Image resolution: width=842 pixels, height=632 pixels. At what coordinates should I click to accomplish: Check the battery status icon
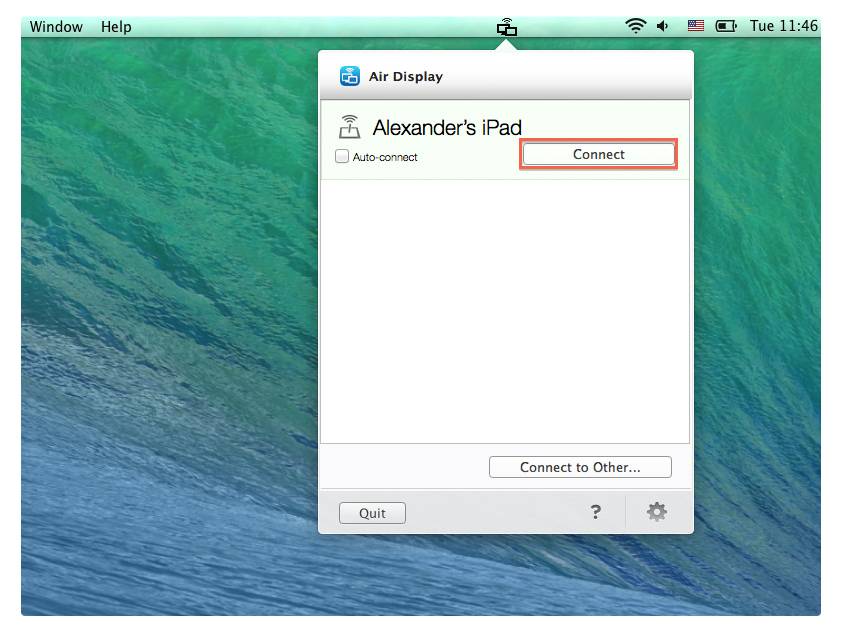coord(726,27)
